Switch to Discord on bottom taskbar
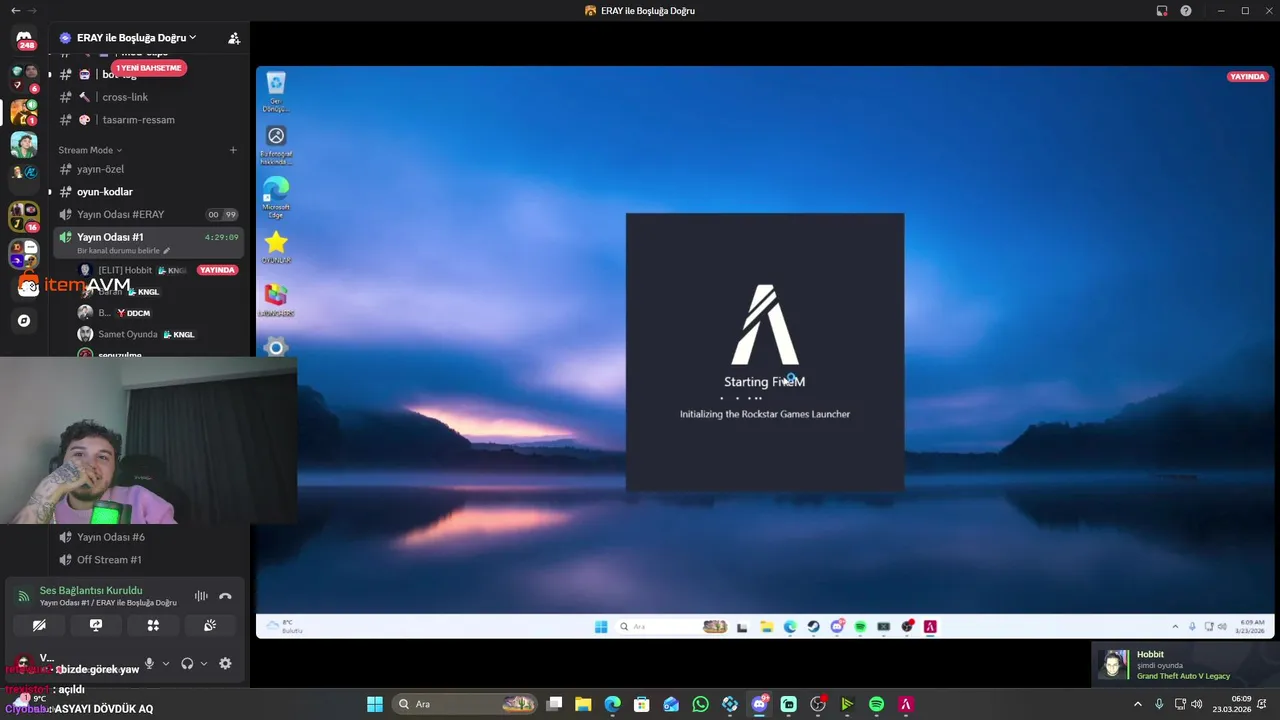The image size is (1280, 720). coord(759,704)
